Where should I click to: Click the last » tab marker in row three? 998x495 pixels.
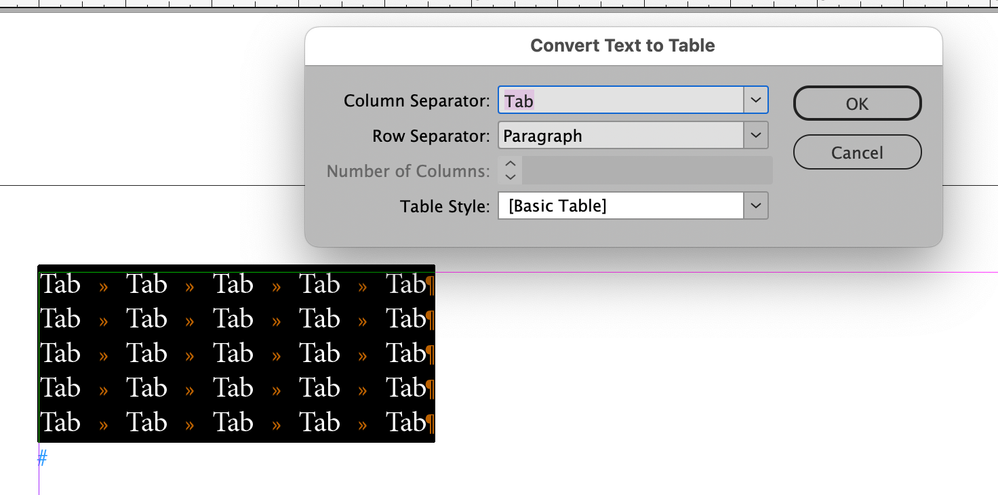(x=362, y=356)
